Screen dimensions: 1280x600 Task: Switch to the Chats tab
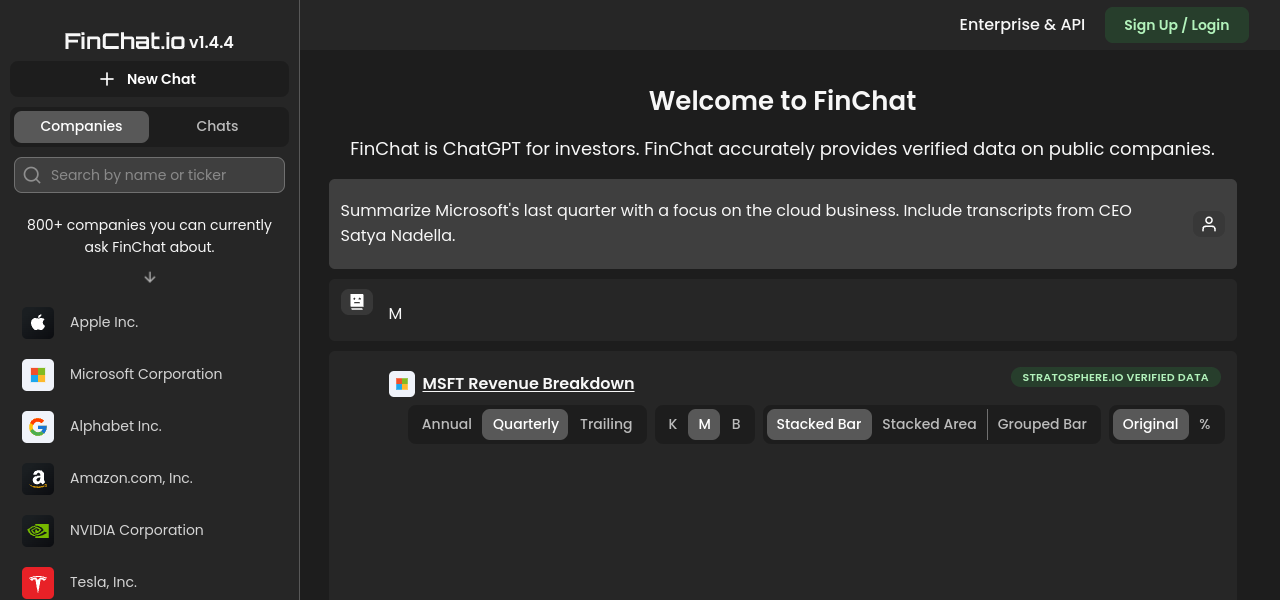217,126
